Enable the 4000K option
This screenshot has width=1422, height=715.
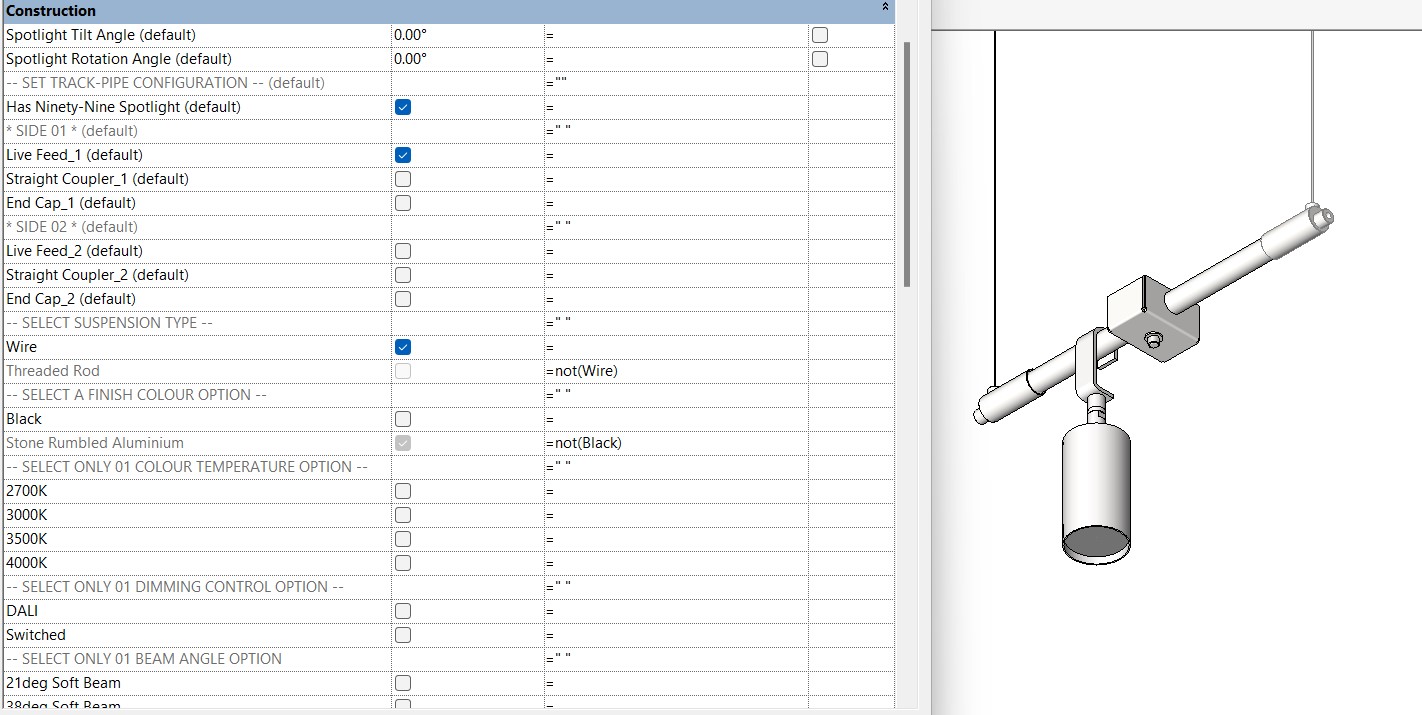[402, 563]
